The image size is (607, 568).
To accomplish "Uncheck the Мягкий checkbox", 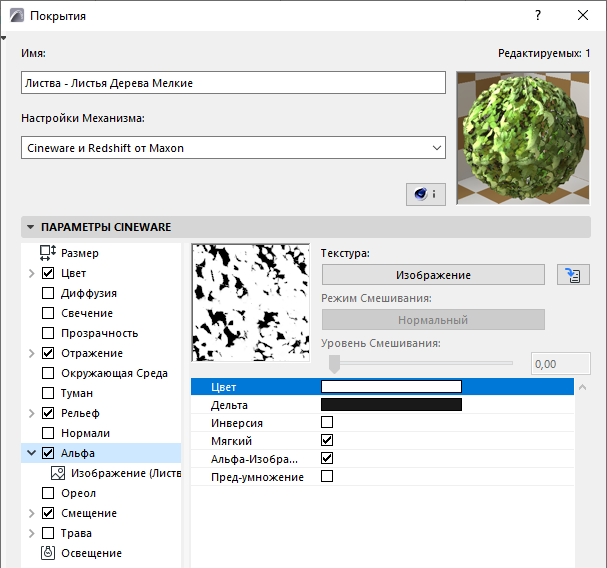I will (x=327, y=440).
